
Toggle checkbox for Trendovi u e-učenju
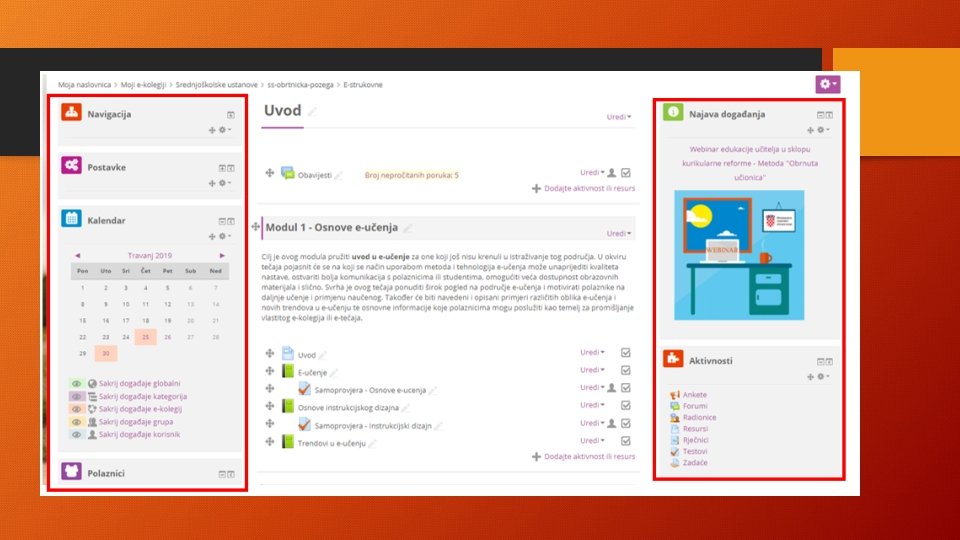[626, 441]
